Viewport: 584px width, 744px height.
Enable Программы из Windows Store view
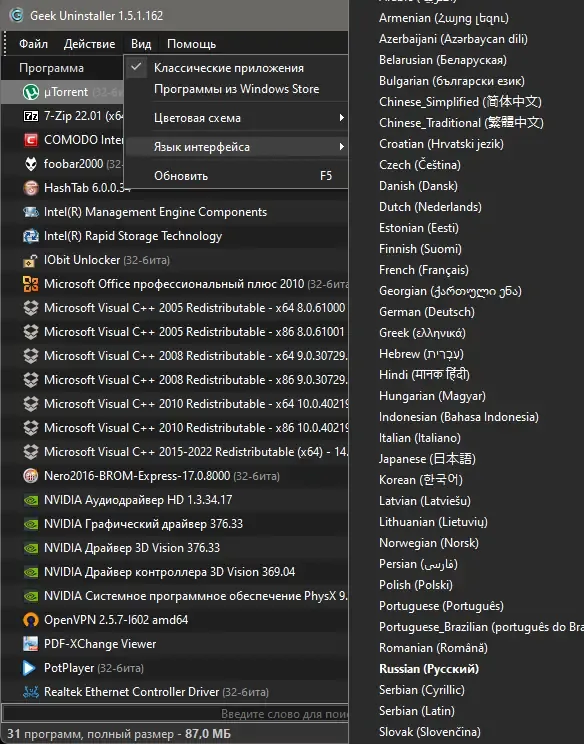236,89
